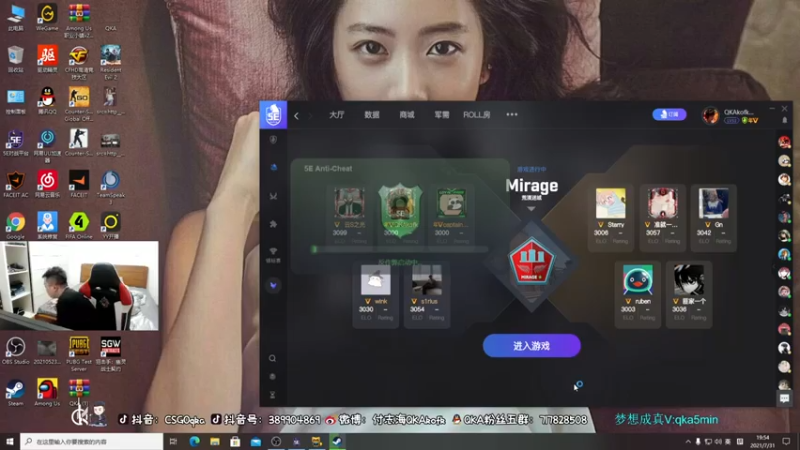
Task: Open the shield icon in 5E sidebar
Action: pos(273,140)
